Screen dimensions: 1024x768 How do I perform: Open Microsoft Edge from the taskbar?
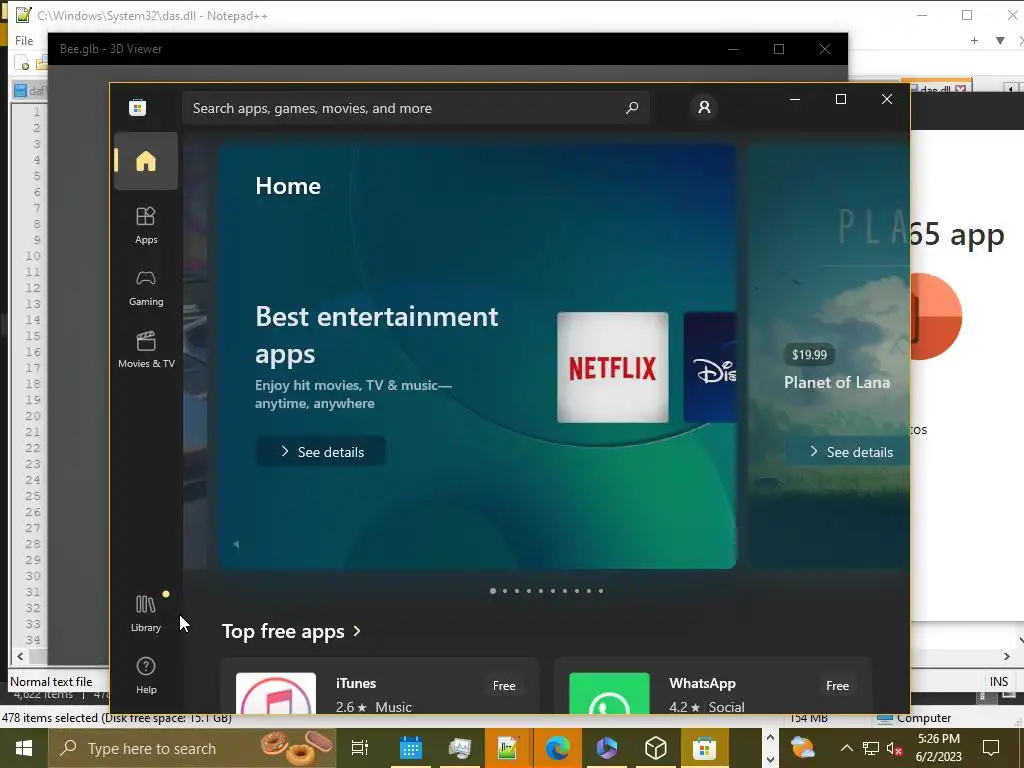click(x=557, y=748)
